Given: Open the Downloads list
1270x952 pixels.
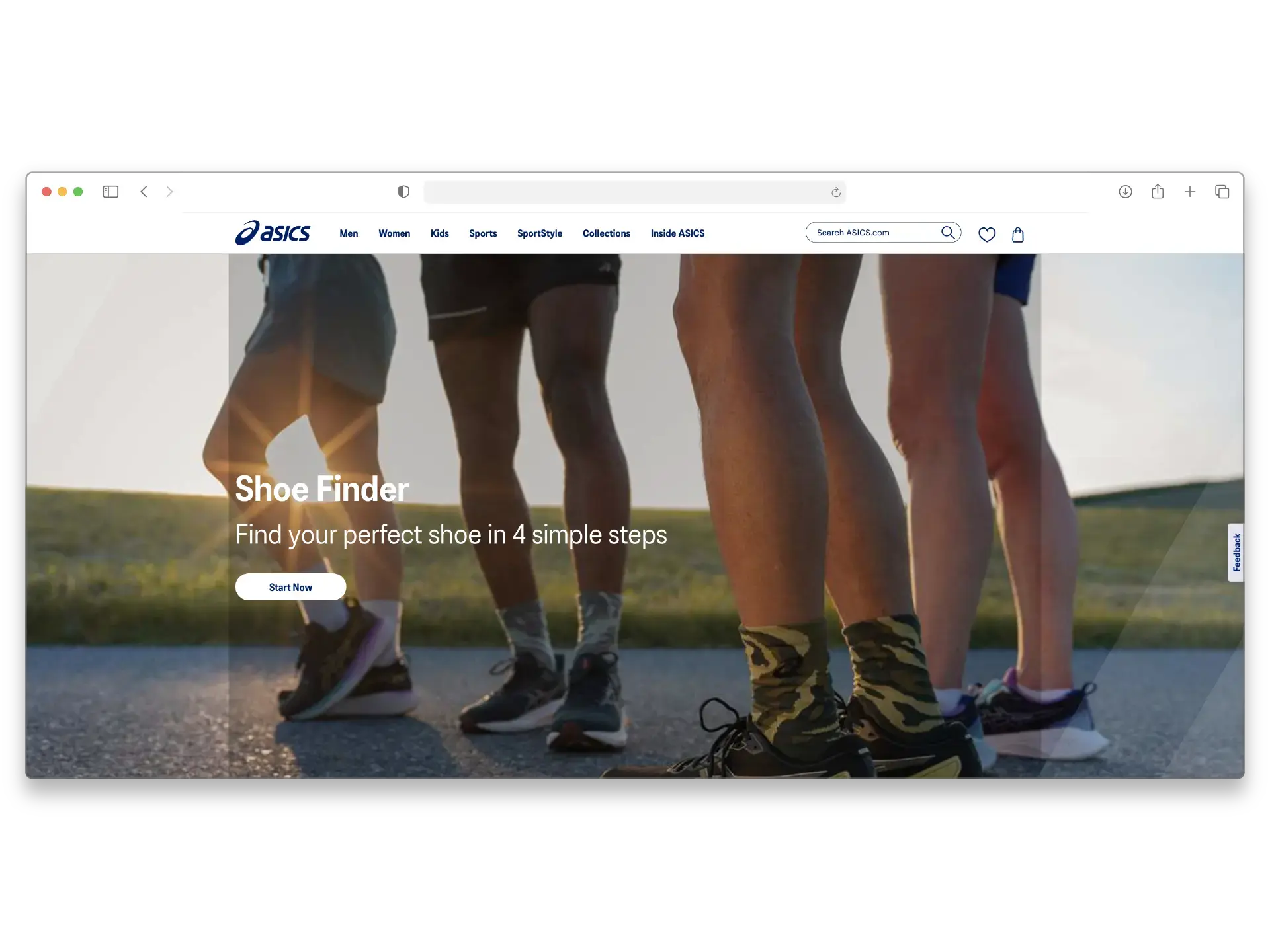Looking at the screenshot, I should (x=1125, y=192).
